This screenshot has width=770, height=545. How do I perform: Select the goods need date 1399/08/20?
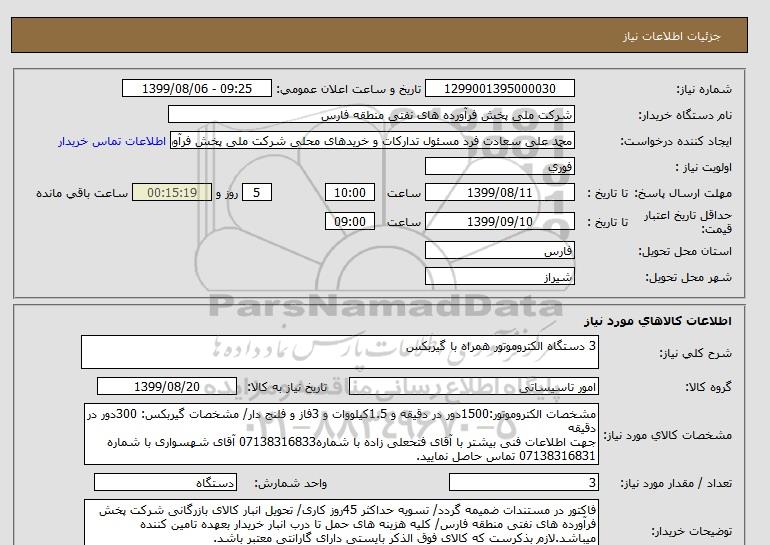click(x=167, y=386)
